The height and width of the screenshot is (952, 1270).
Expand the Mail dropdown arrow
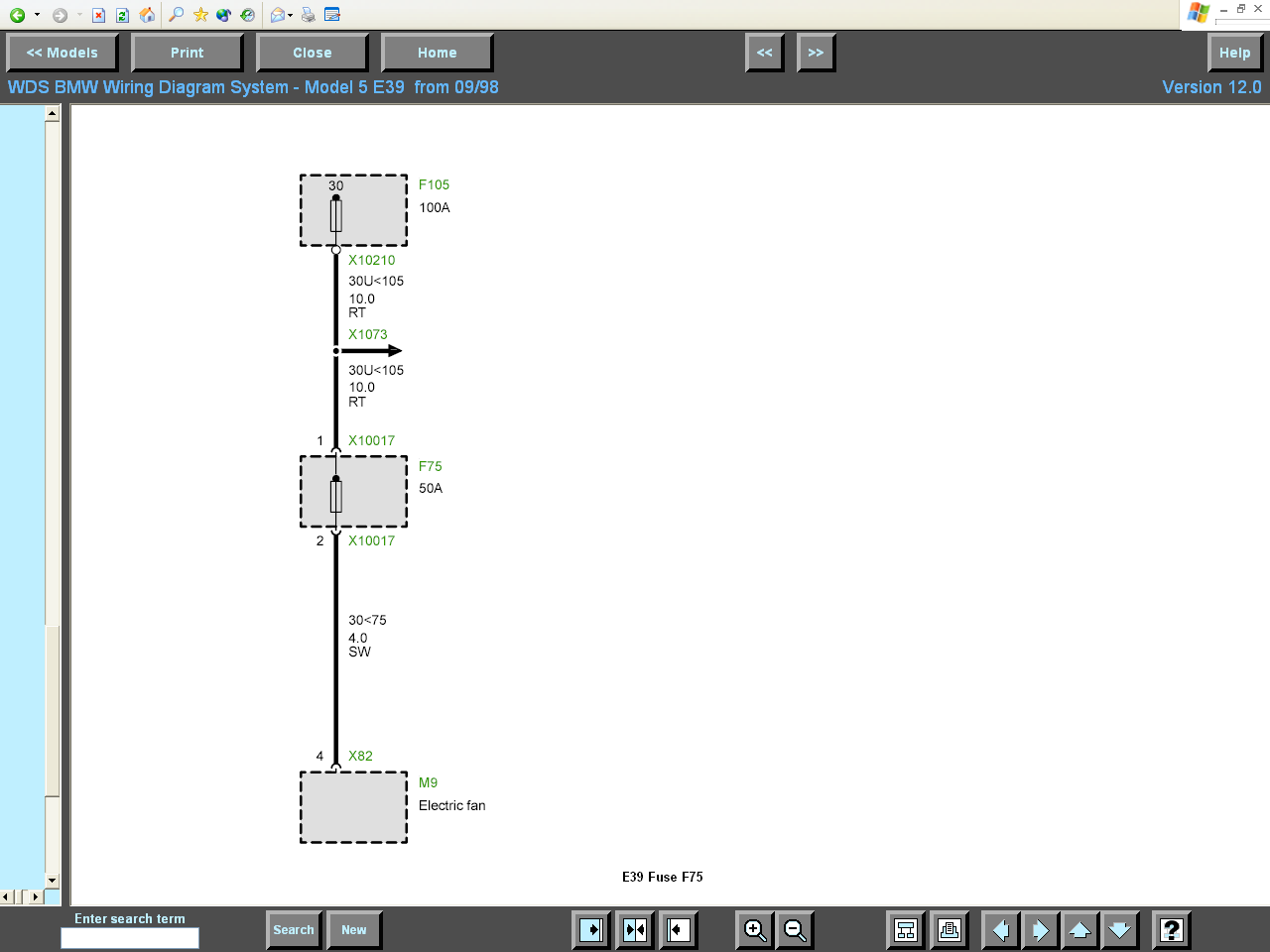pos(290,15)
